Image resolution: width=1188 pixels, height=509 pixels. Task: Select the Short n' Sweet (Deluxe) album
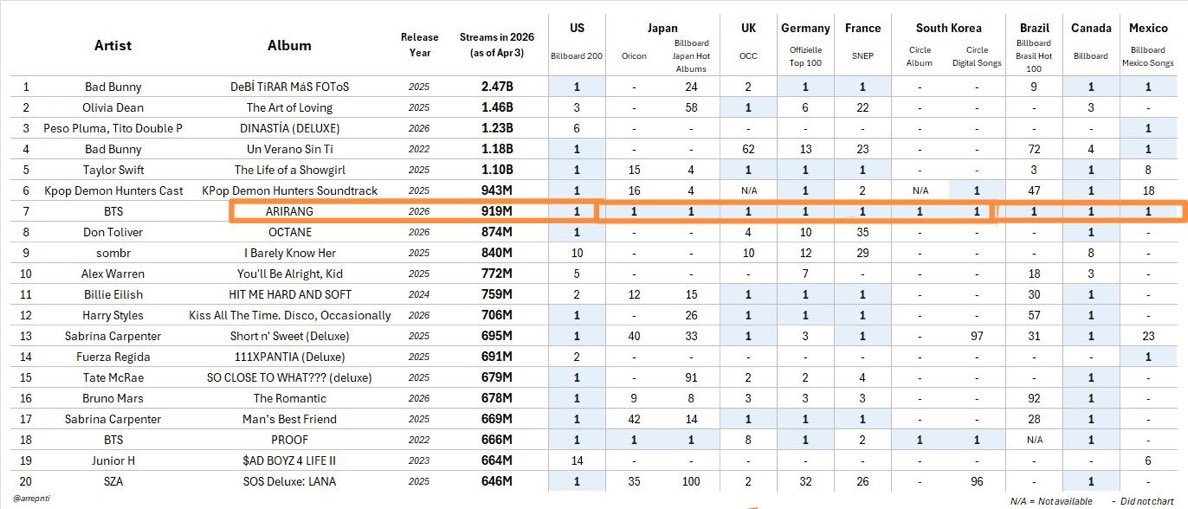click(x=289, y=336)
